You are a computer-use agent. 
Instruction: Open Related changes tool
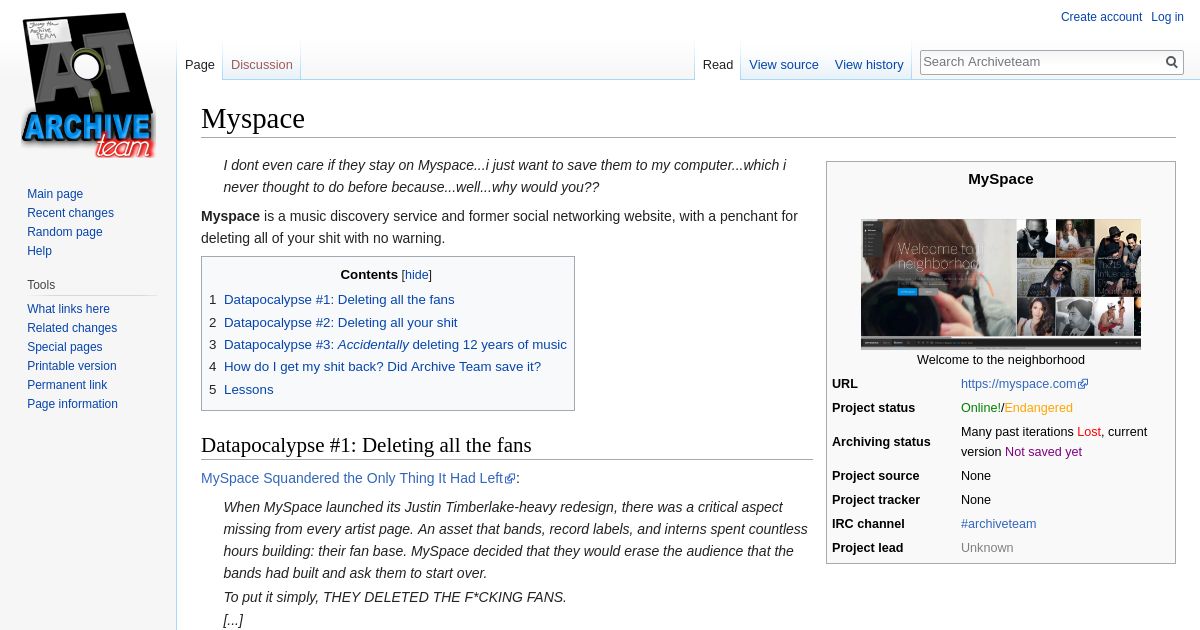click(72, 328)
